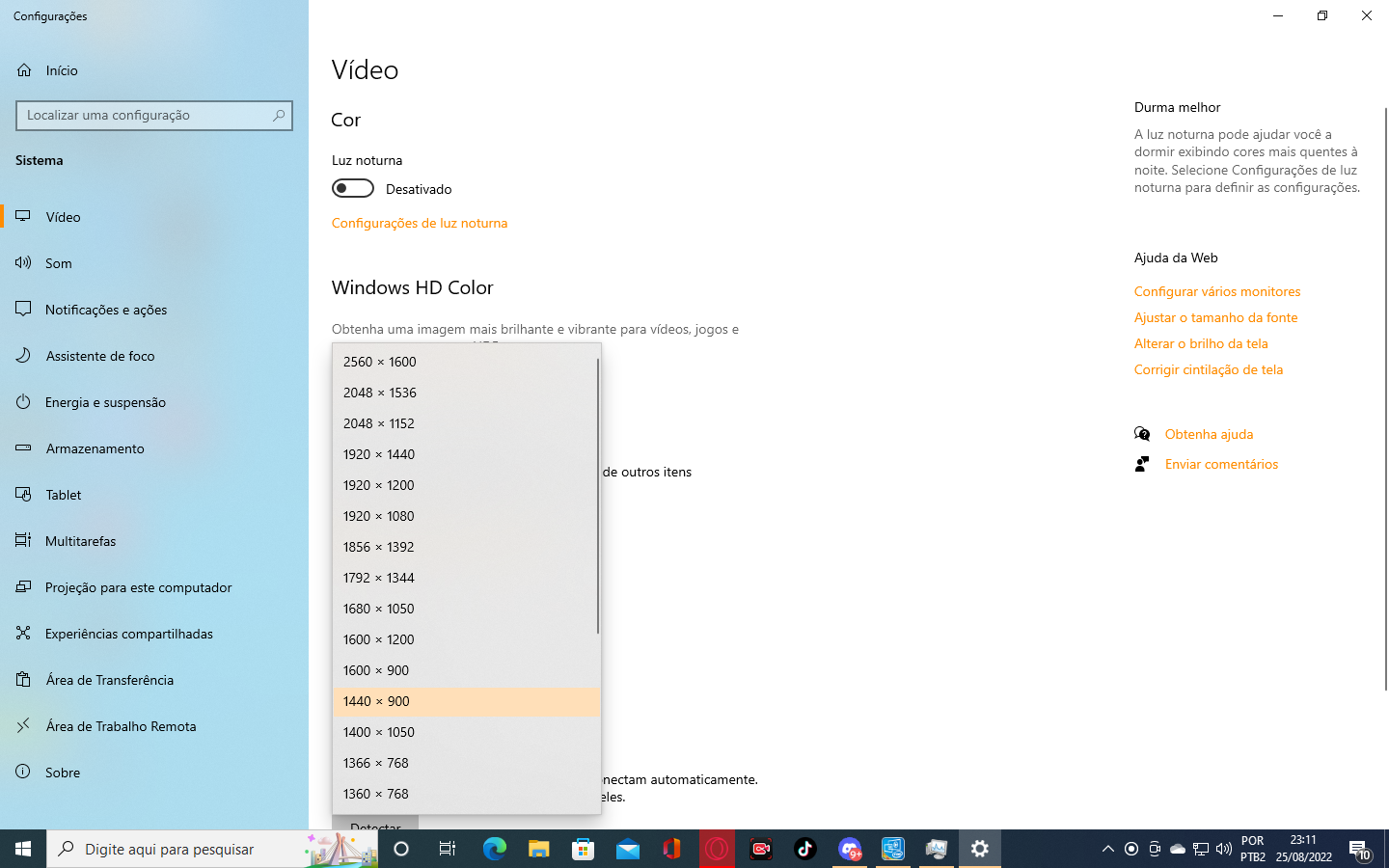
Task: Click the OneDrive cloud tray icon
Action: tap(1178, 849)
